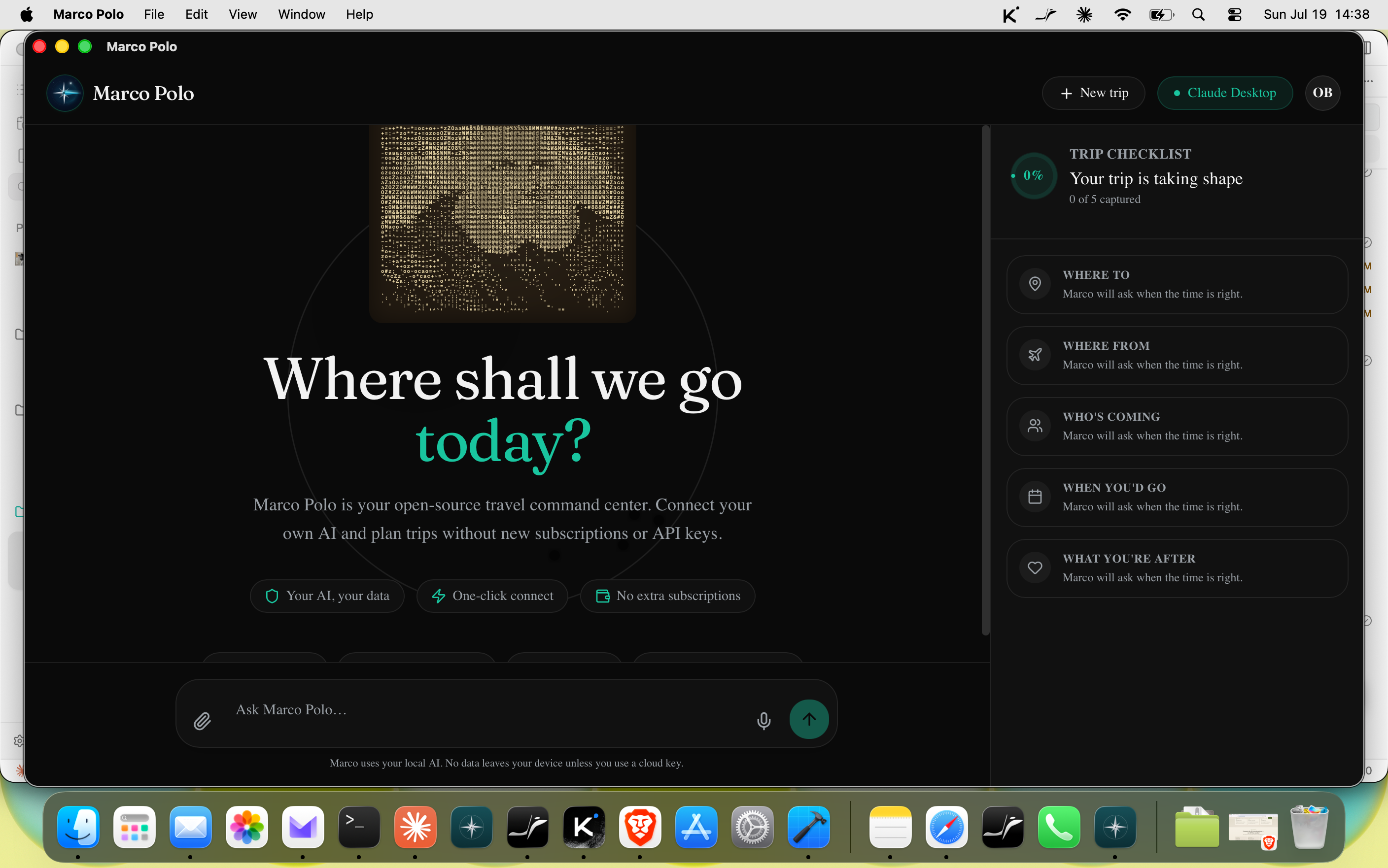Click the paperclip attach icon
Viewport: 1388px width, 868px height.
point(202,721)
